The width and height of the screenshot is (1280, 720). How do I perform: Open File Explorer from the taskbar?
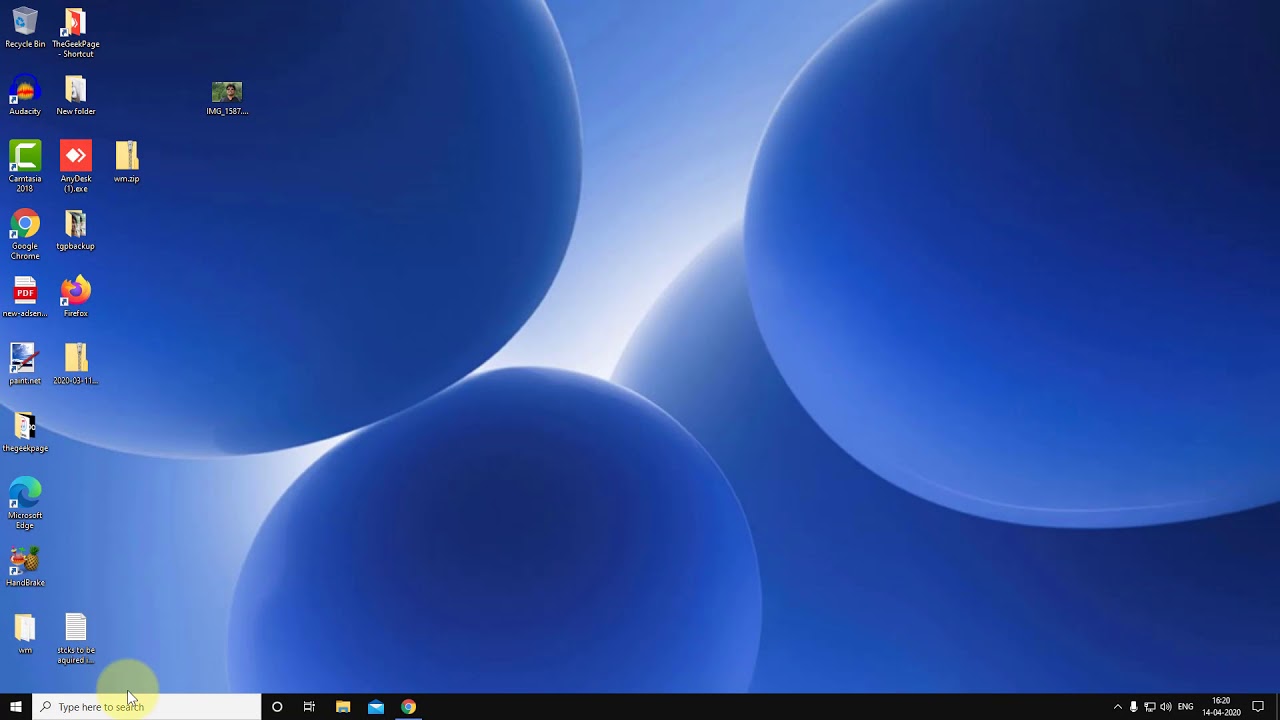coord(343,707)
